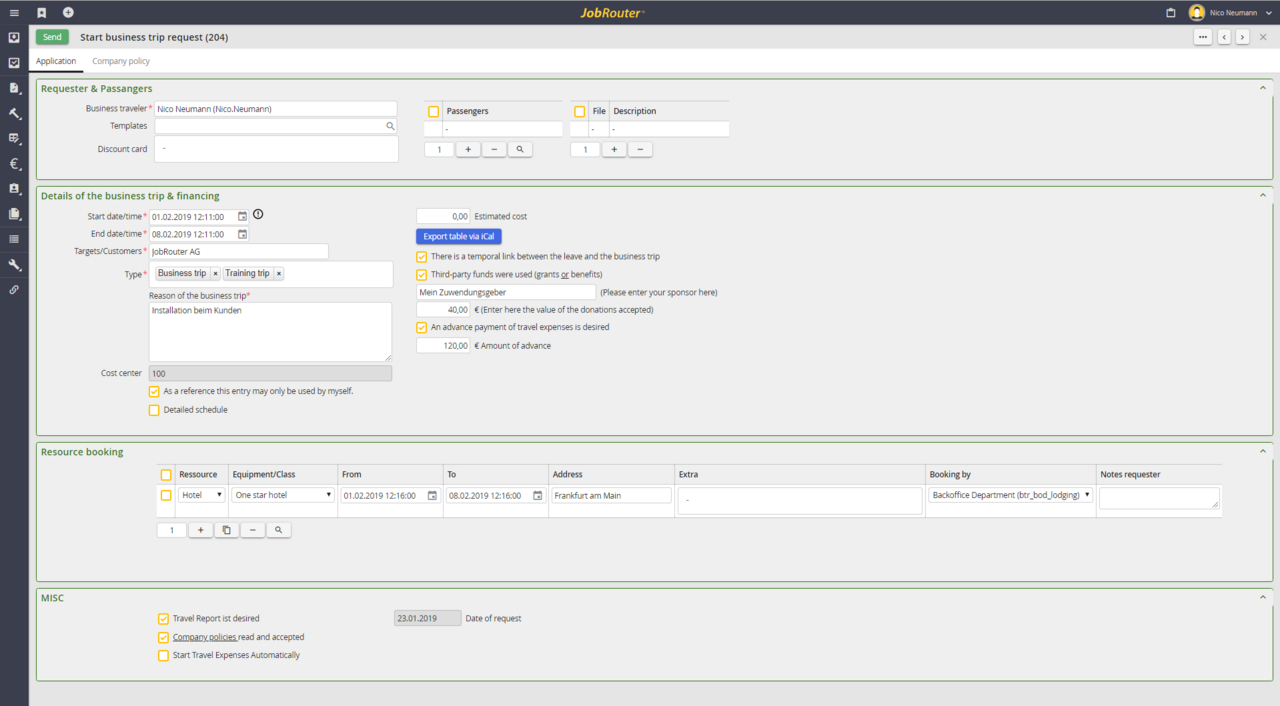Click the clipboard icon near the user name

(x=1171, y=13)
